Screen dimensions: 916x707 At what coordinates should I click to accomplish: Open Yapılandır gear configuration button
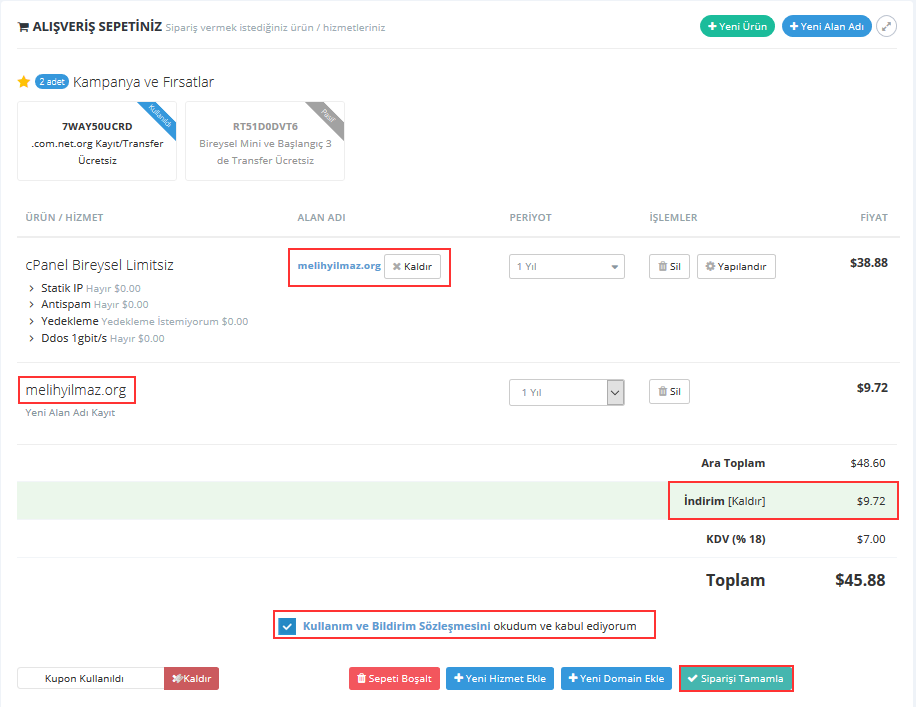(x=736, y=267)
